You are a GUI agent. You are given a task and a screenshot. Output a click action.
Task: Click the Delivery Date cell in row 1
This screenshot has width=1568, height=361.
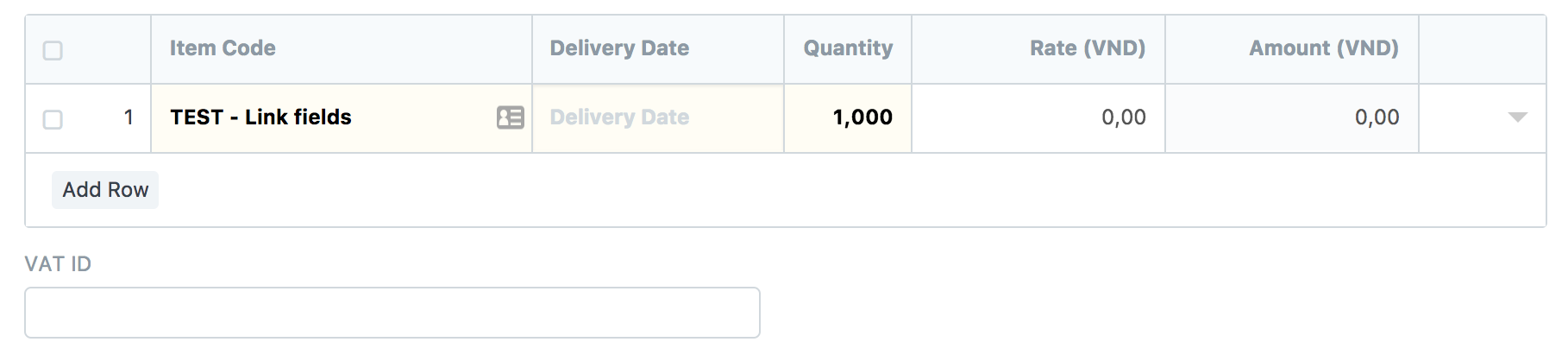pos(658,118)
